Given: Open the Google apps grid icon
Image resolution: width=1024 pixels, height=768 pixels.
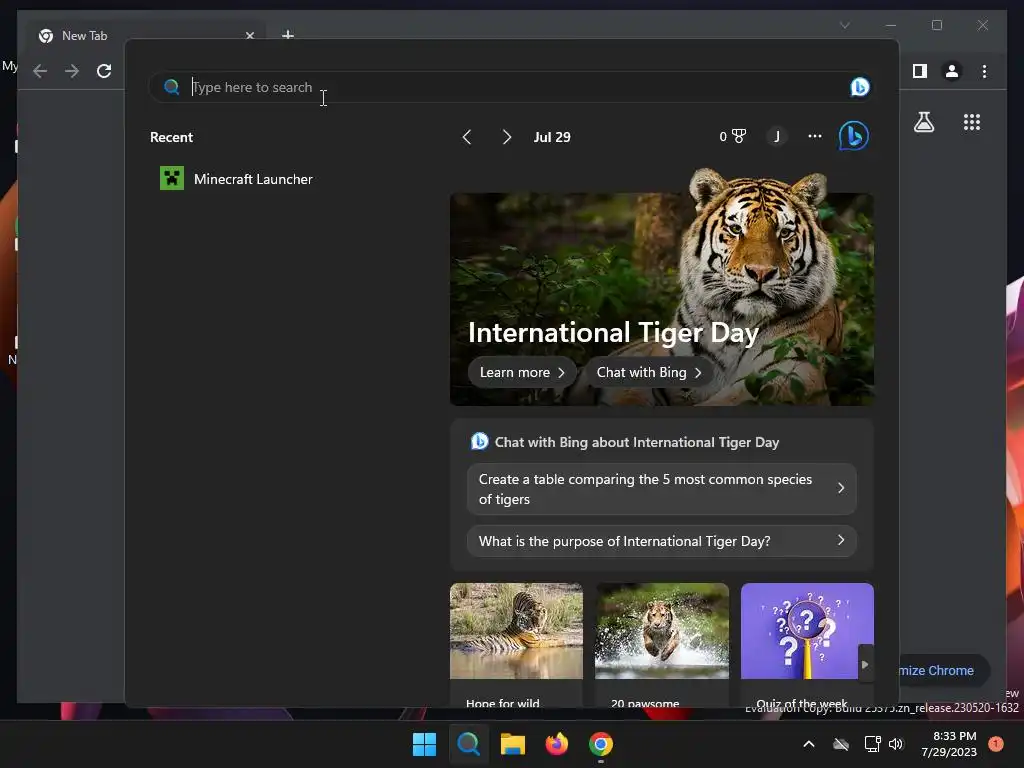Looking at the screenshot, I should (972, 122).
